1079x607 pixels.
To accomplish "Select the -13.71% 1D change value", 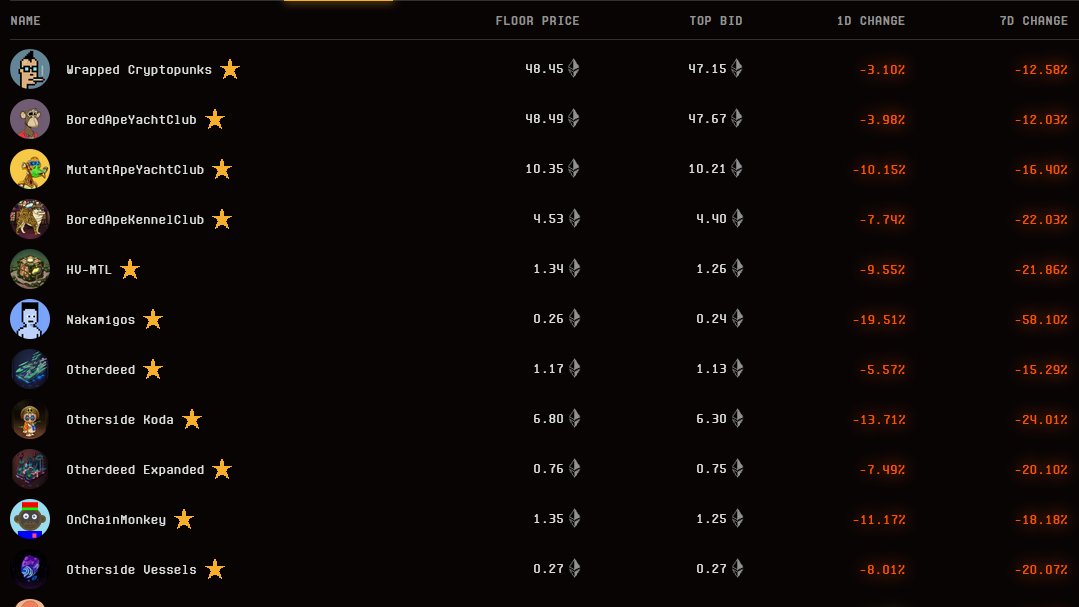I will click(879, 420).
